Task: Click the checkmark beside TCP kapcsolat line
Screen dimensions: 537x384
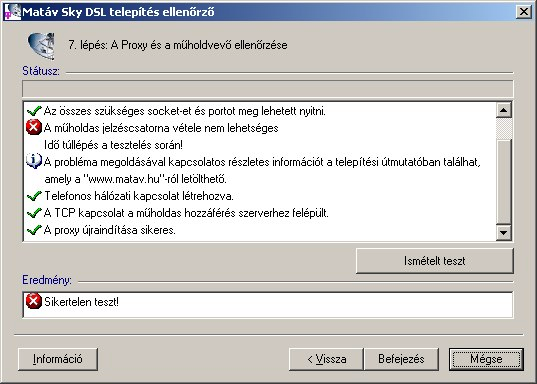Action: (34, 213)
